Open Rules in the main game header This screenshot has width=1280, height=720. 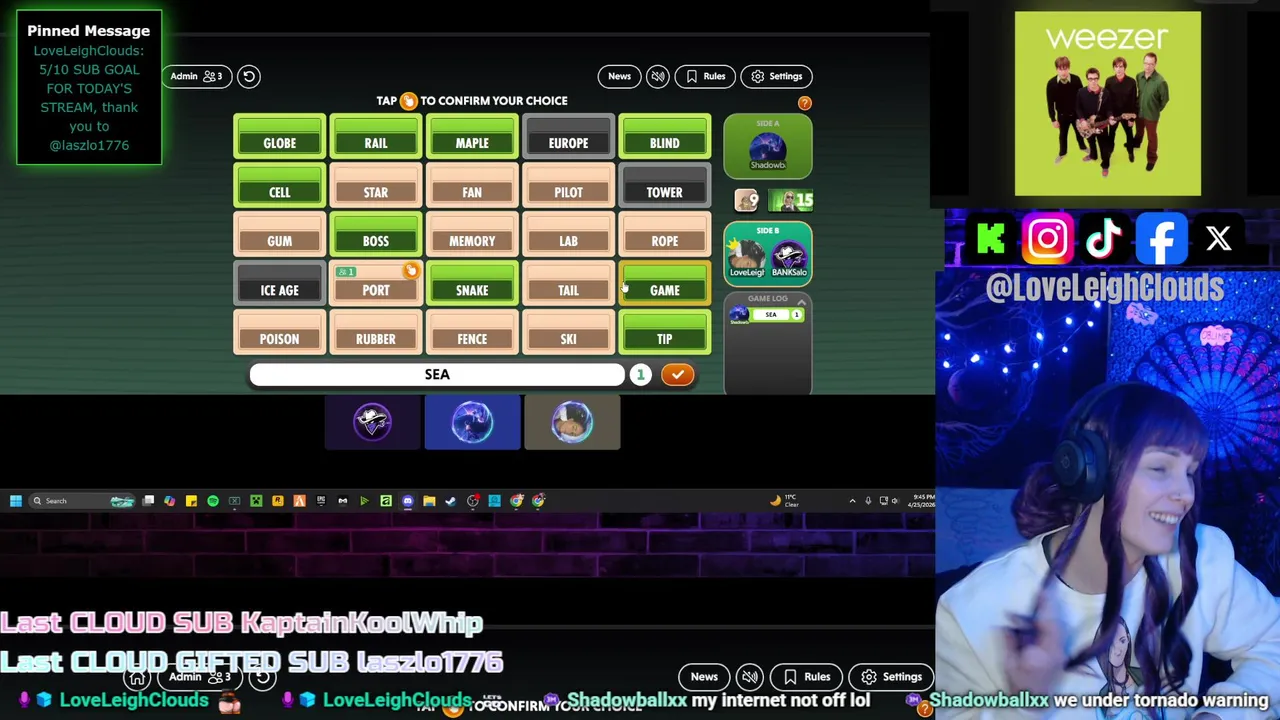pos(705,76)
